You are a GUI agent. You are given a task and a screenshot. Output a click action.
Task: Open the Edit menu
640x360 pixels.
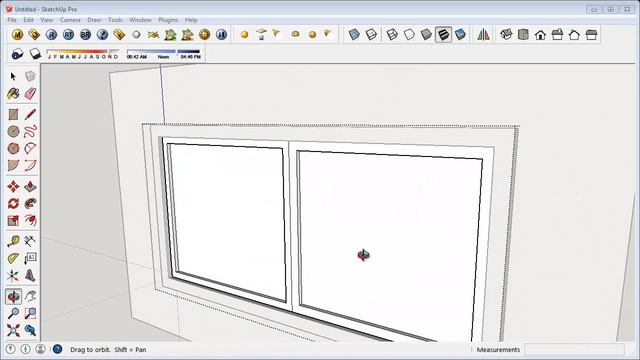(29, 20)
